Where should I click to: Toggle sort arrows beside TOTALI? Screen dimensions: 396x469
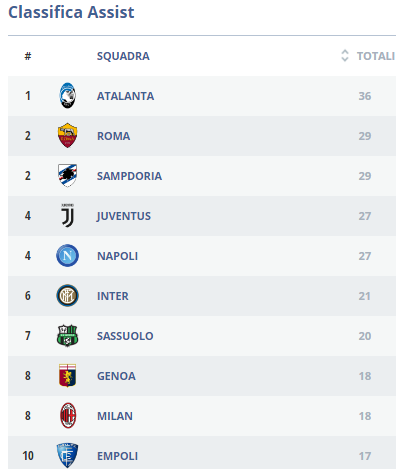point(345,56)
